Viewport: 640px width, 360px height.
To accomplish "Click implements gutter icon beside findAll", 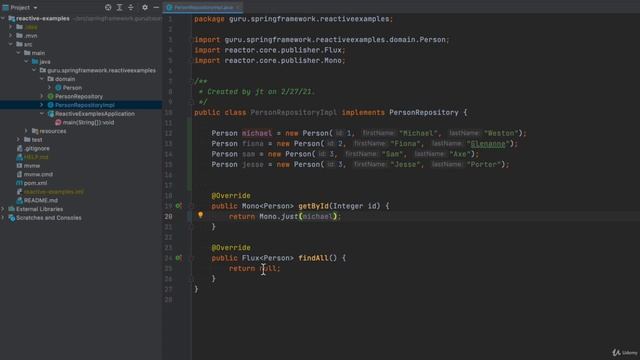I will click(178, 258).
